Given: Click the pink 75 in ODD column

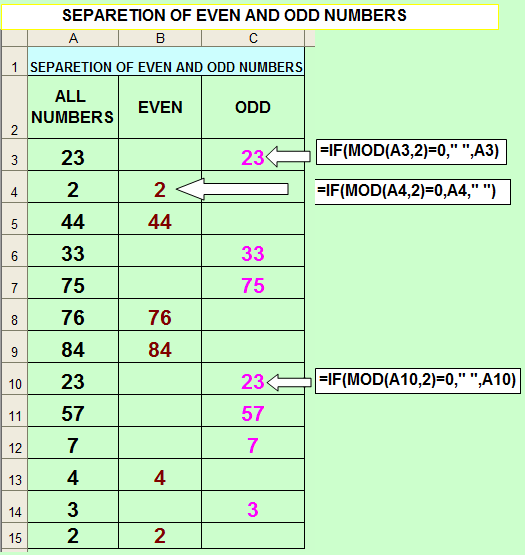Looking at the screenshot, I should [x=253, y=286].
